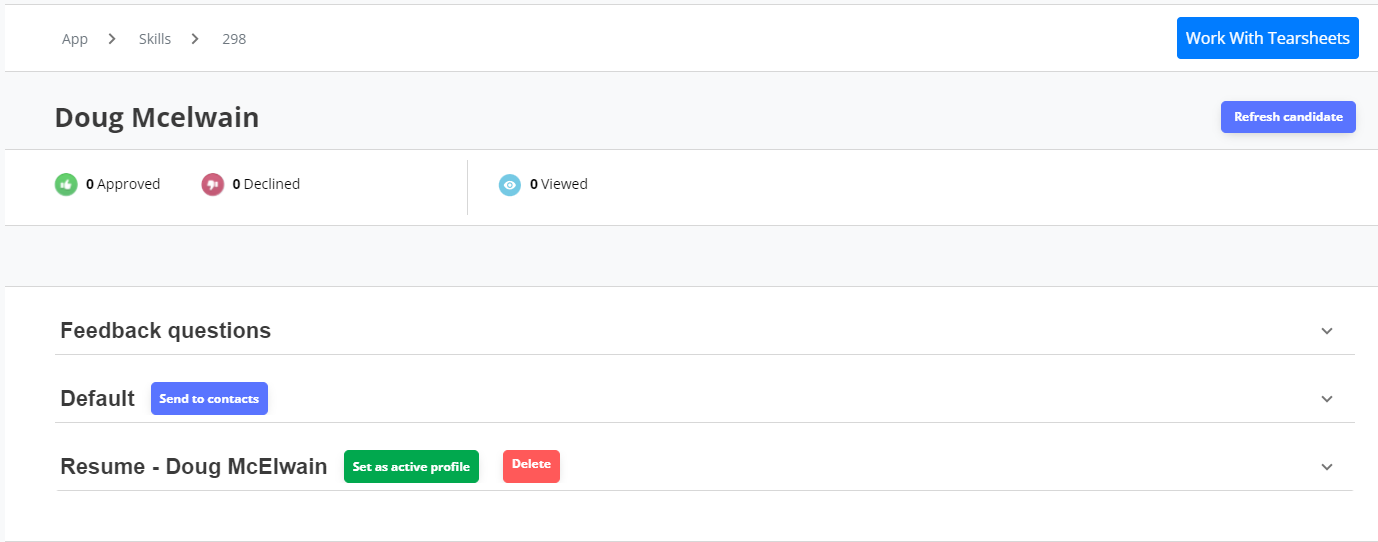The image size is (1378, 542).
Task: Click the Resume - Doug McElwain heading
Action: pos(194,466)
